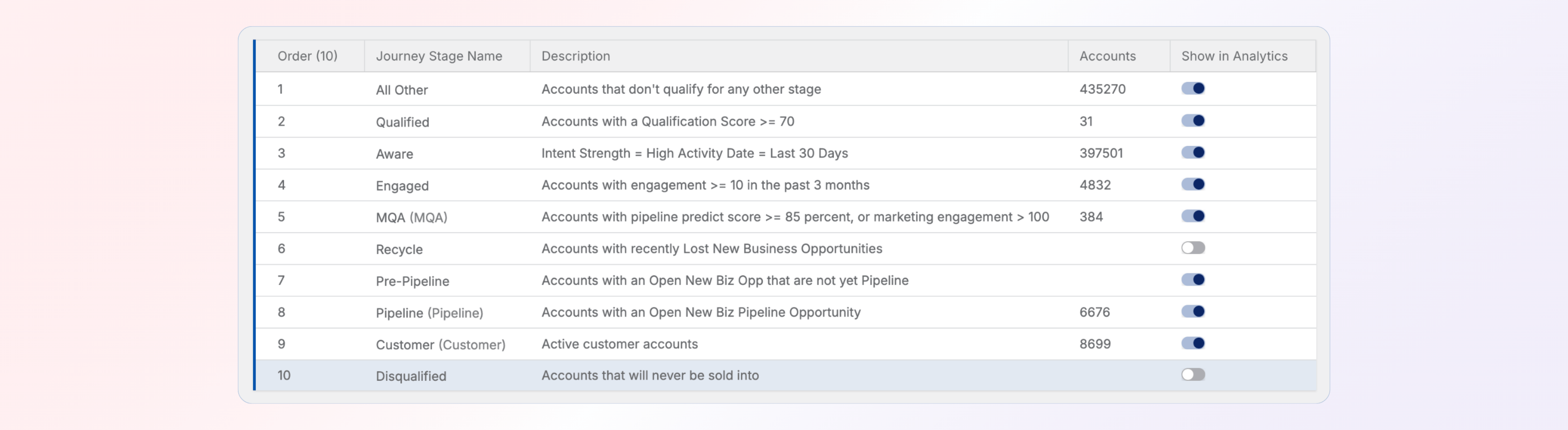
Task: Open the Customer (Customer) journey stage
Action: click(x=440, y=345)
